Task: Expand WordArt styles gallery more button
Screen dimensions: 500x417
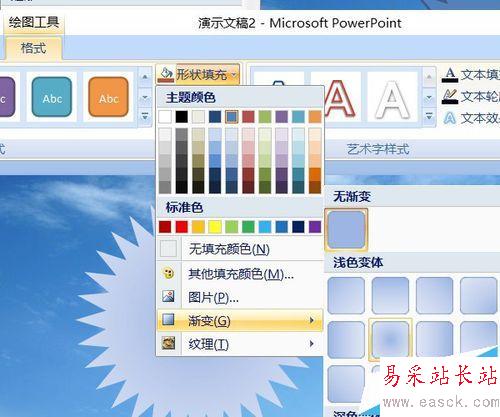Action: [x=429, y=117]
